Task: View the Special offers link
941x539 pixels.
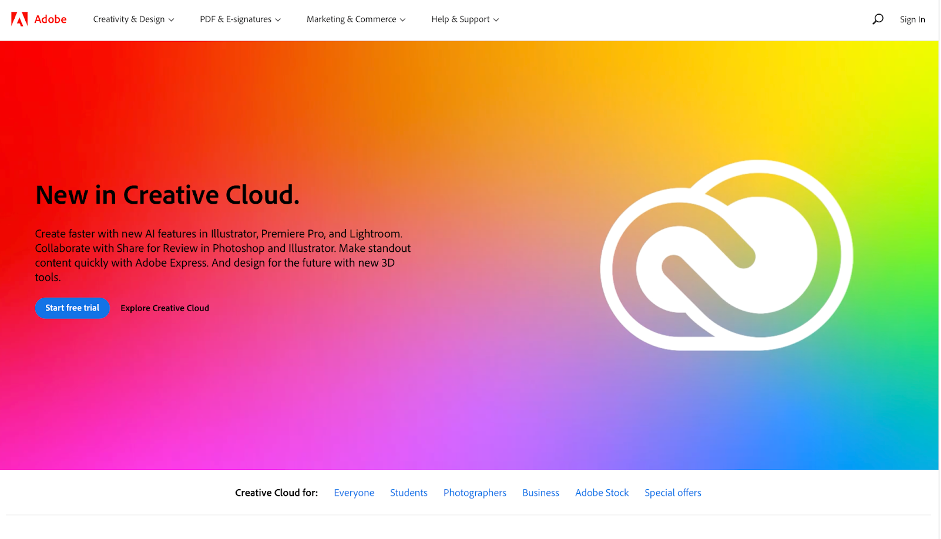Action: [x=673, y=493]
